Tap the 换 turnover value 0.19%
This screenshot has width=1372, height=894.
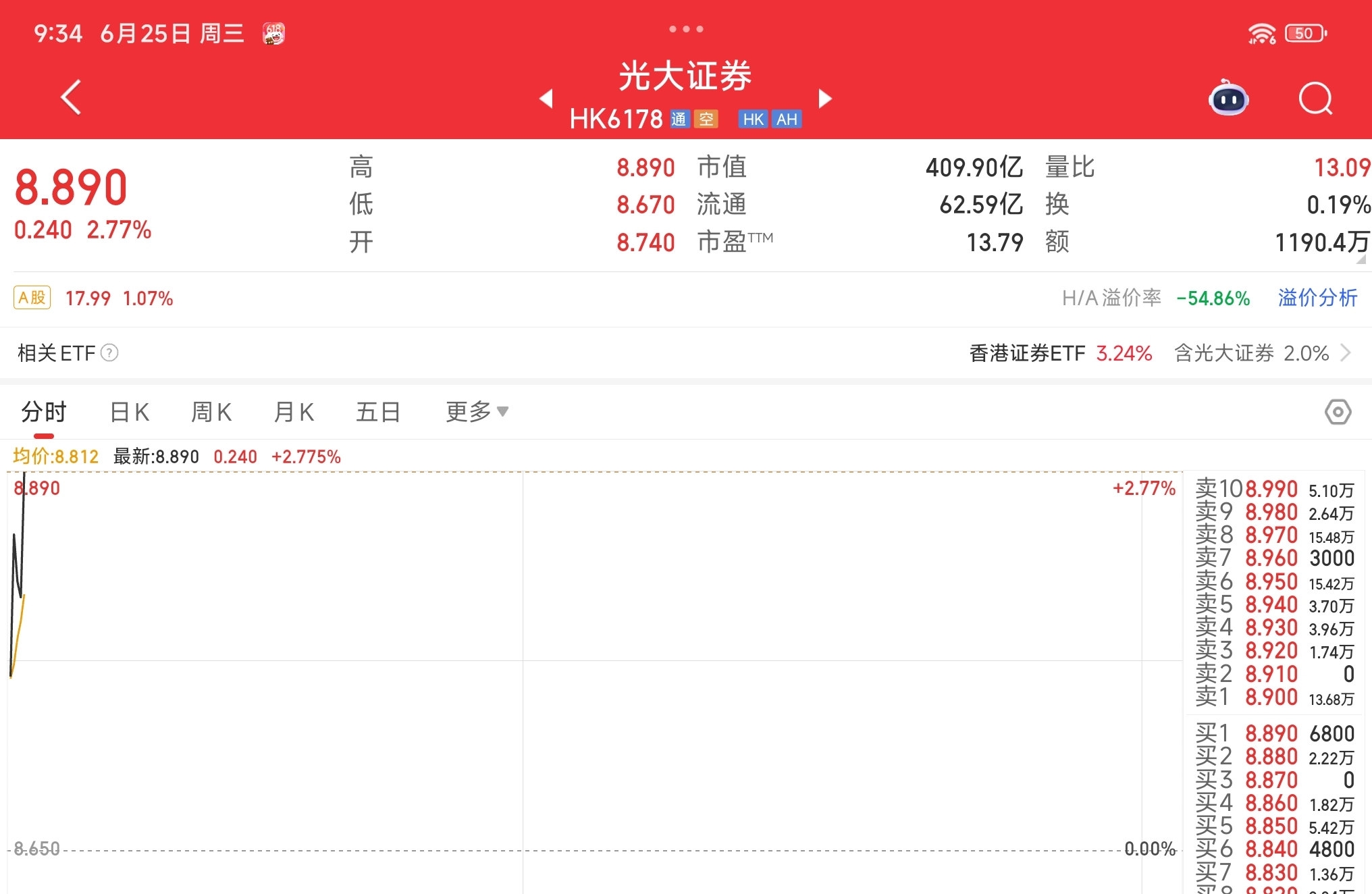(x=1338, y=205)
